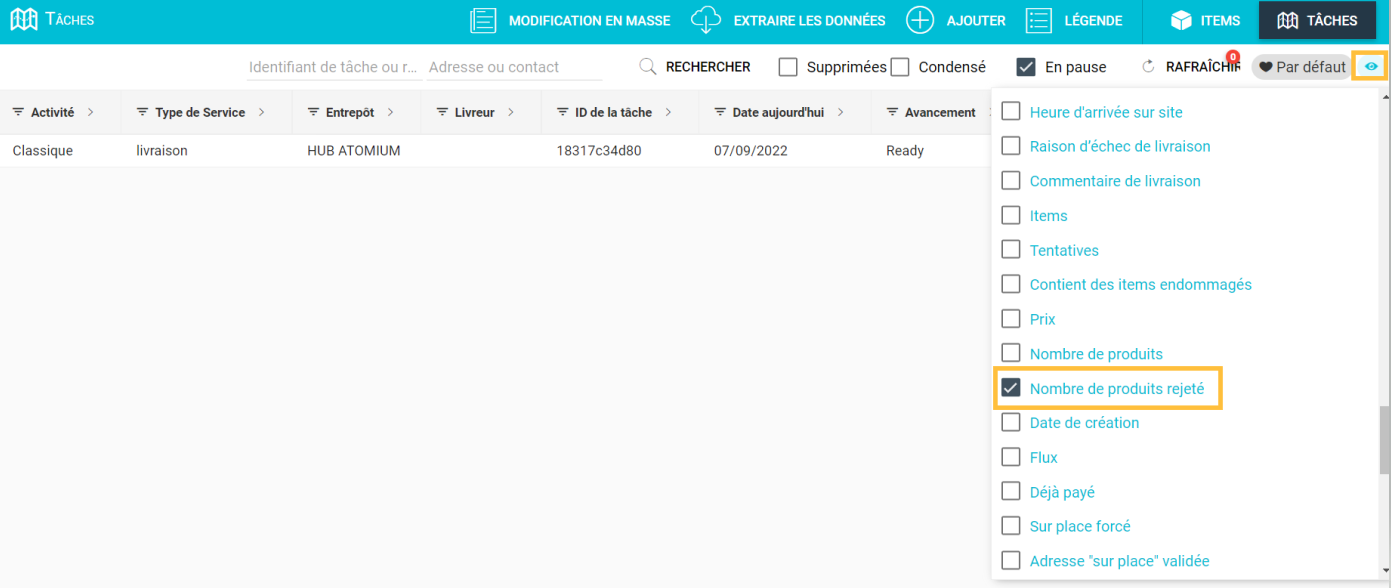Open filter icon on Type de Service
Image resolution: width=1391 pixels, height=588 pixels.
pos(142,112)
